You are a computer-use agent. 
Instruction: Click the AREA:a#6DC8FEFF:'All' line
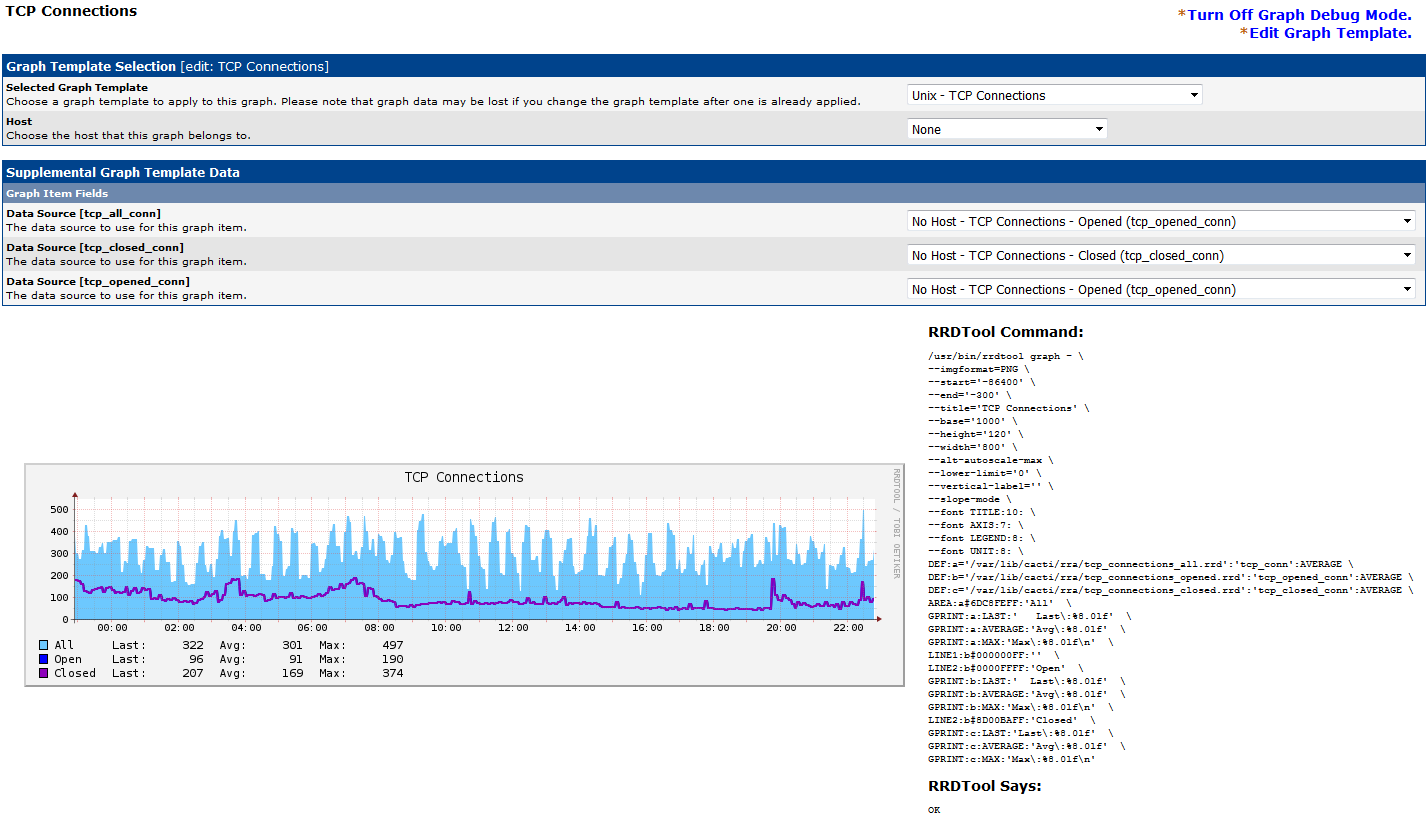click(999, 603)
